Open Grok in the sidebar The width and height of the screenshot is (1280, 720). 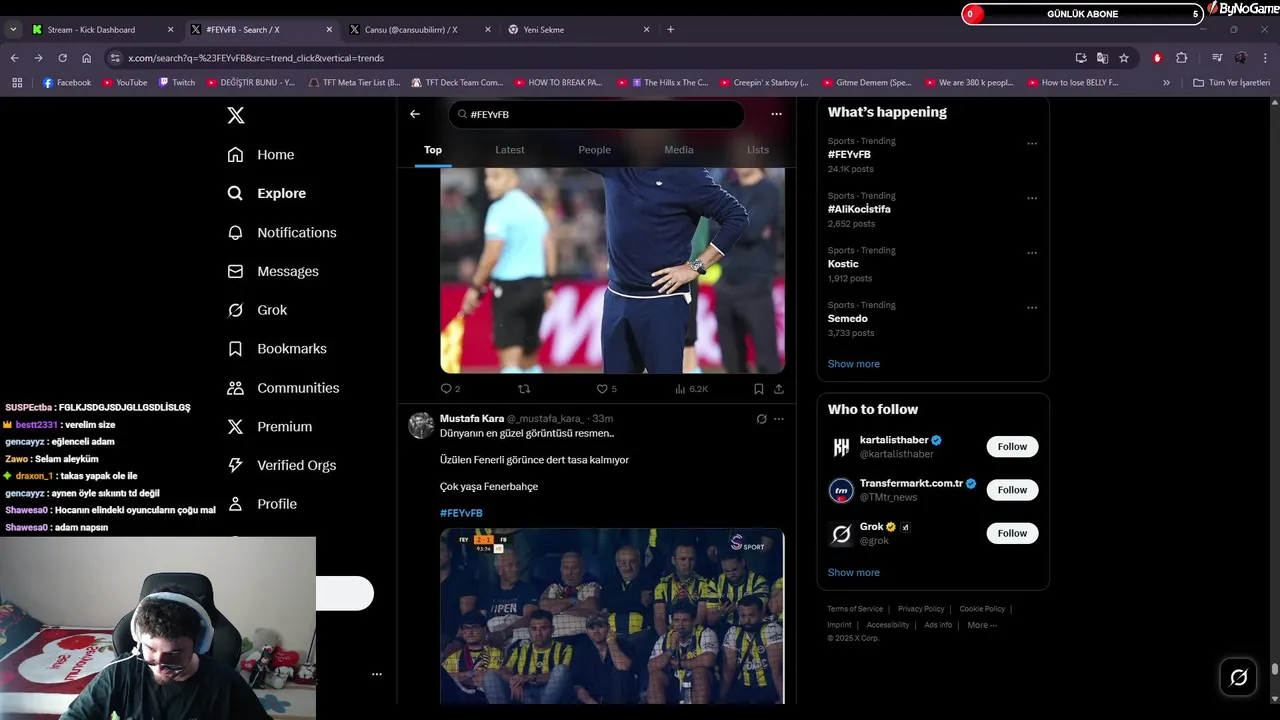(x=257, y=310)
